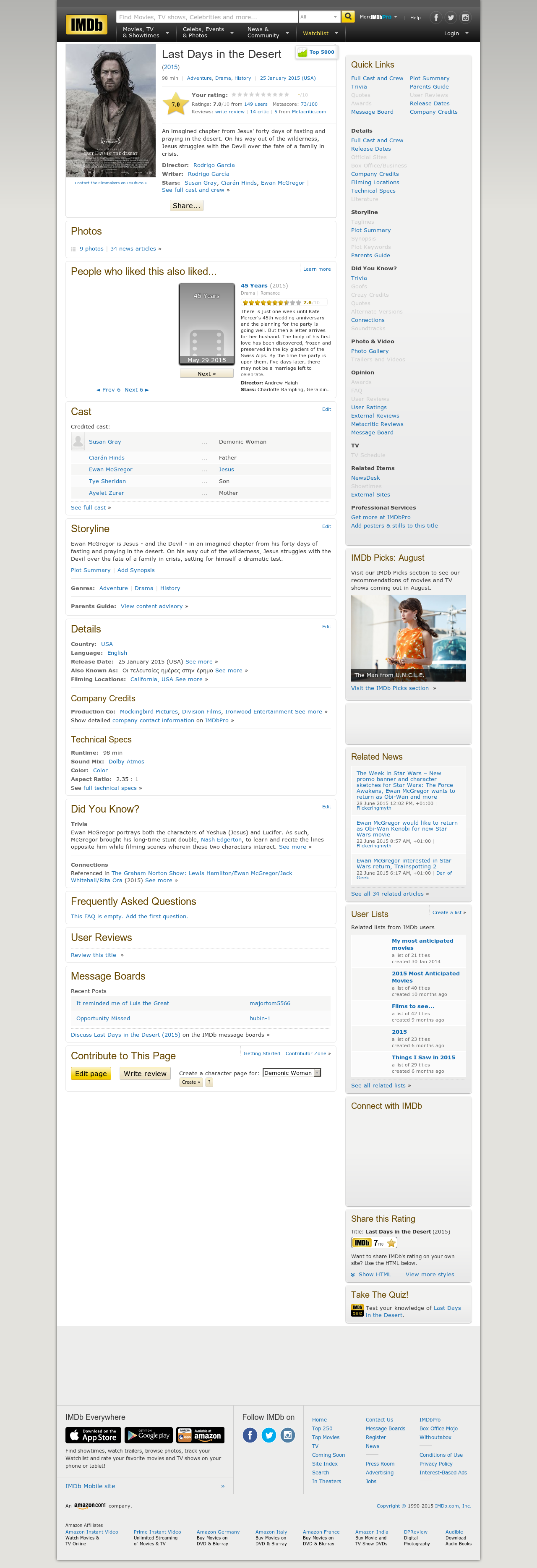
Task: Open View content advisory link
Action: [x=151, y=606]
